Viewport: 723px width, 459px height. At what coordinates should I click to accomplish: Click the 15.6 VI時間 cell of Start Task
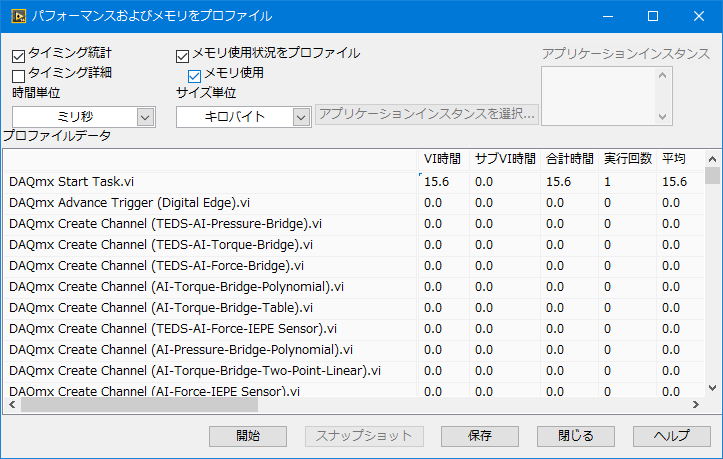(444, 182)
